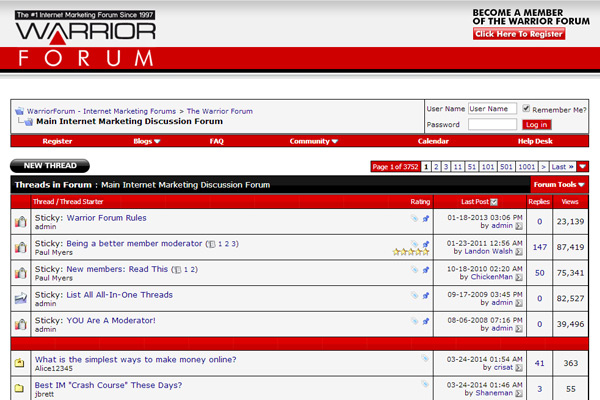Go to last post icon next to Shaneman
This screenshot has height=400, width=600.
click(x=518, y=393)
